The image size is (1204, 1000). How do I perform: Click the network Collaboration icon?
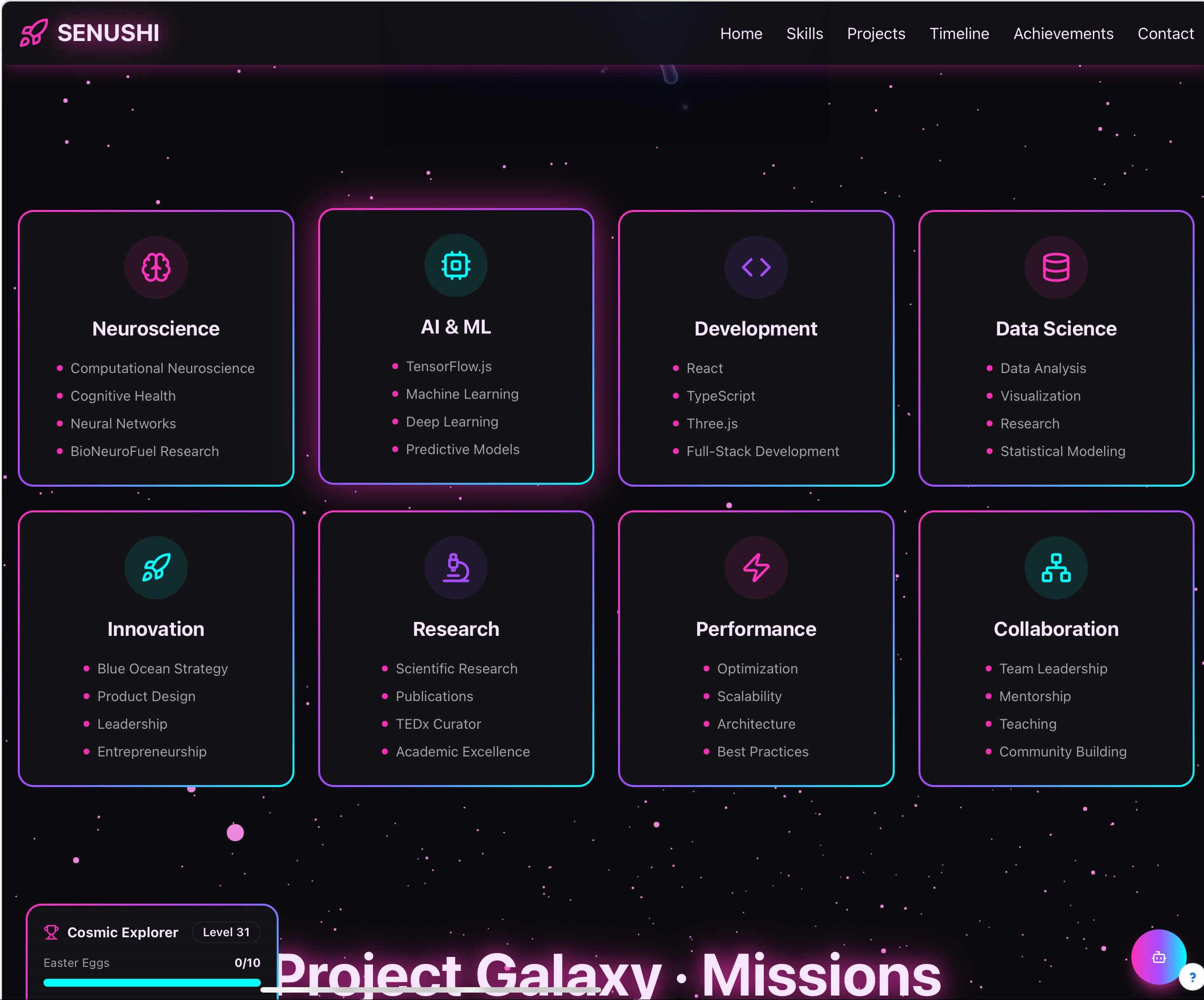1055,568
